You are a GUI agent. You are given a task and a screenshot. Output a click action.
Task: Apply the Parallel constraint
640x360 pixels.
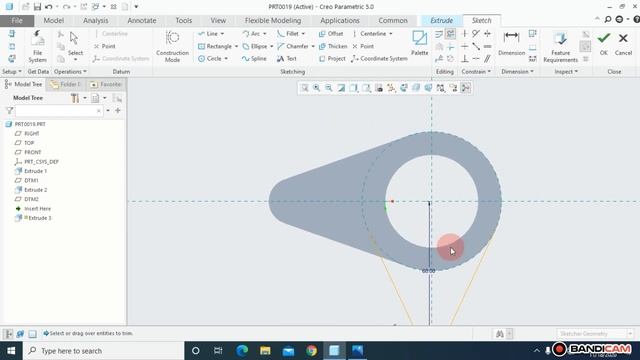(487, 59)
